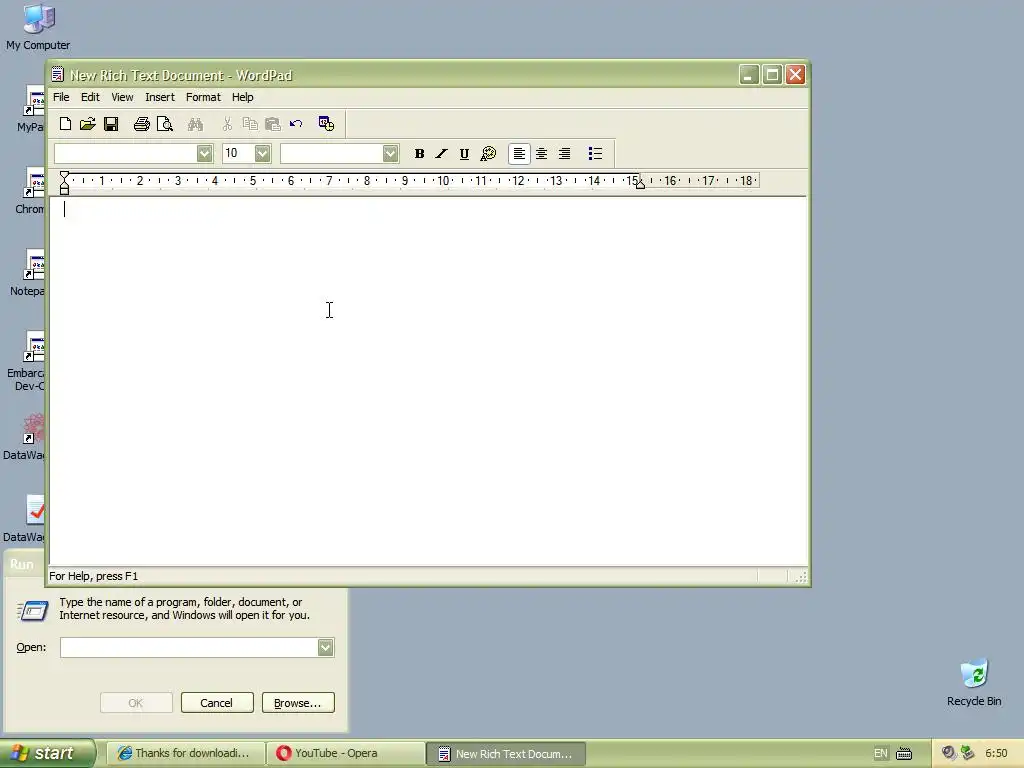Switch to Thanks for downloading taskbar item
1024x768 pixels.
(x=186, y=753)
